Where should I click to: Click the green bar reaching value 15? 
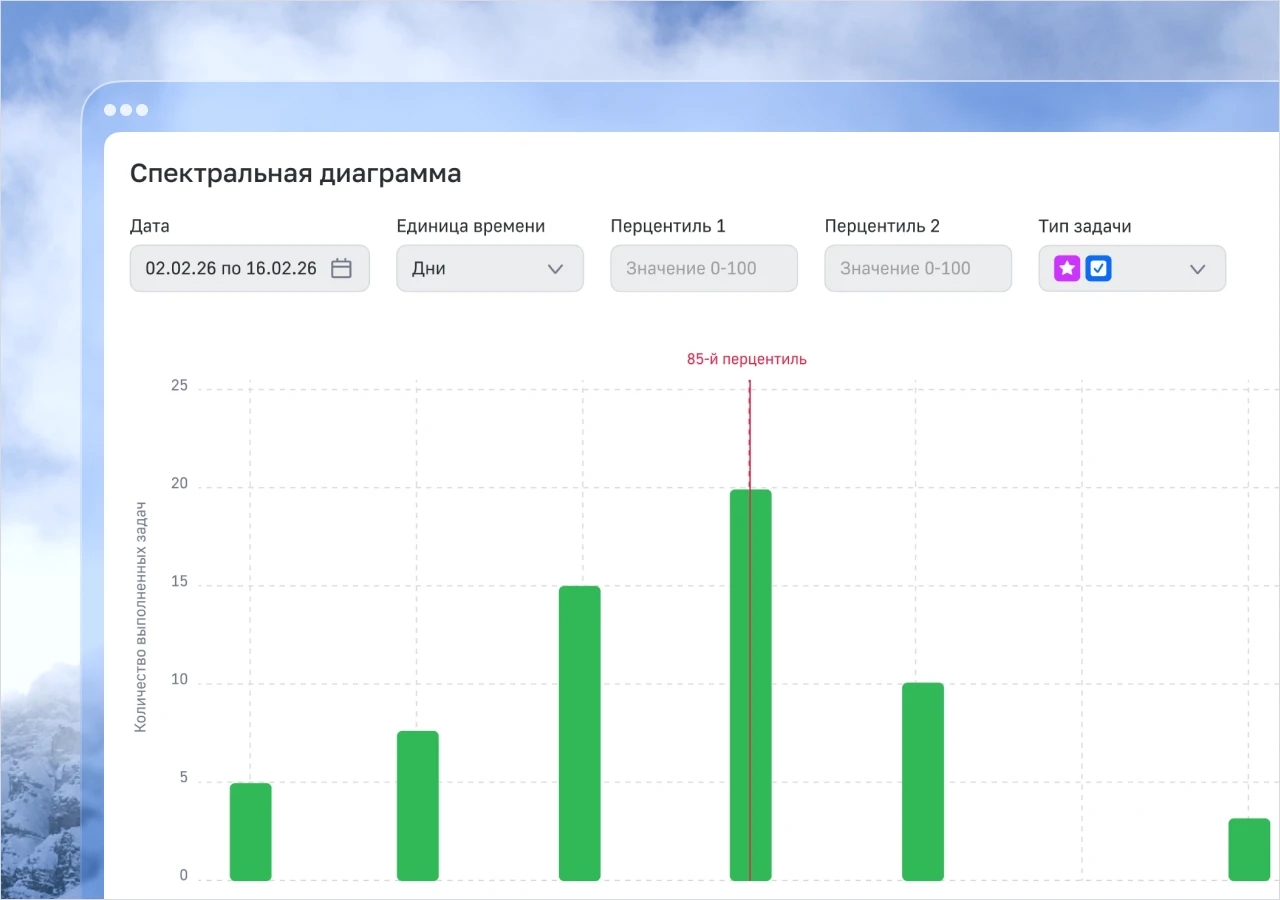point(580,730)
